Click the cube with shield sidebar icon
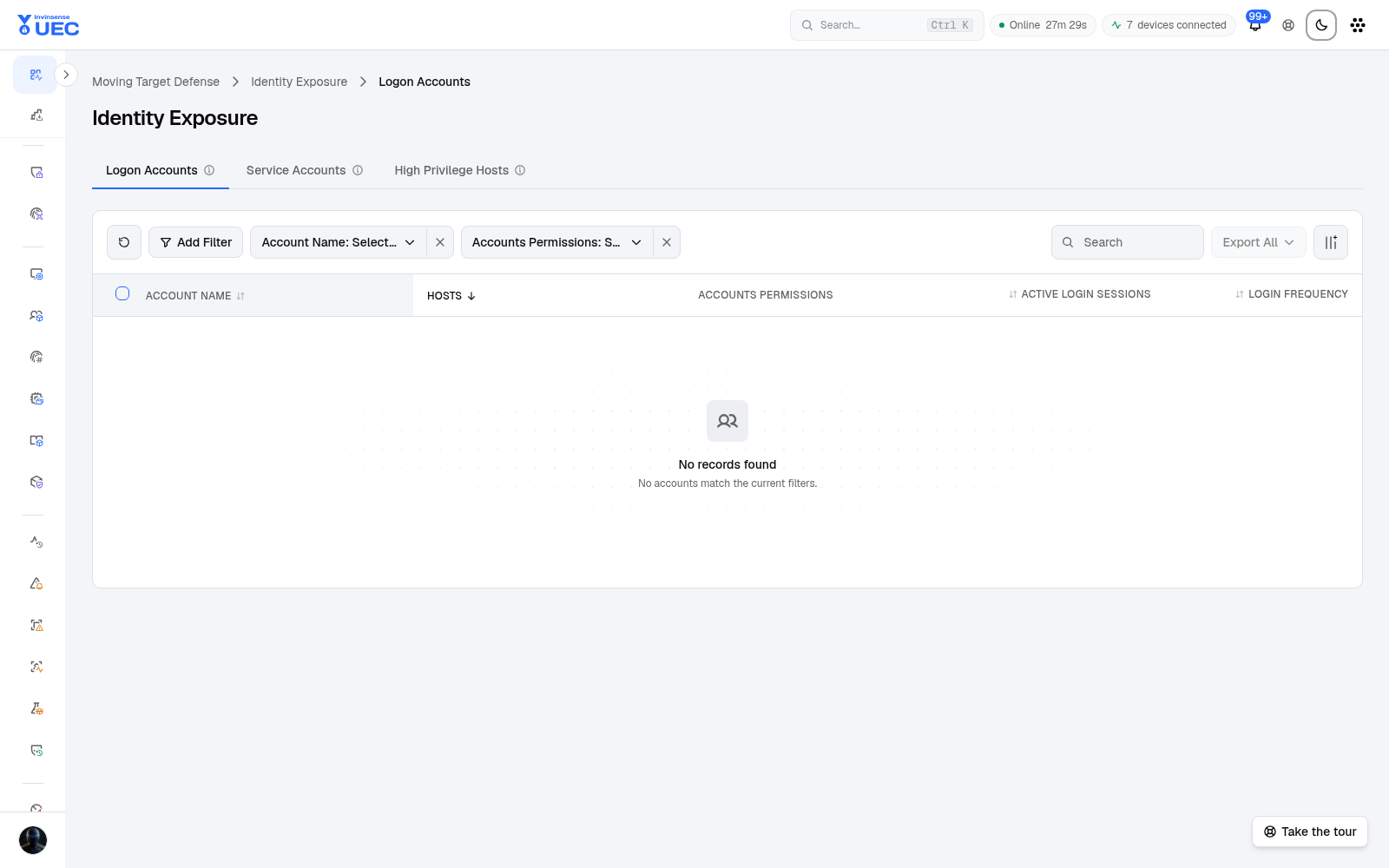Viewport: 1389px width, 868px height. tap(36, 482)
